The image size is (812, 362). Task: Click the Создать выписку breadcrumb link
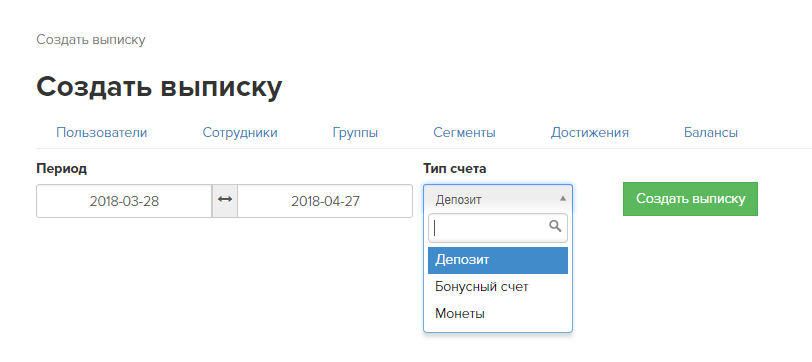[x=91, y=40]
